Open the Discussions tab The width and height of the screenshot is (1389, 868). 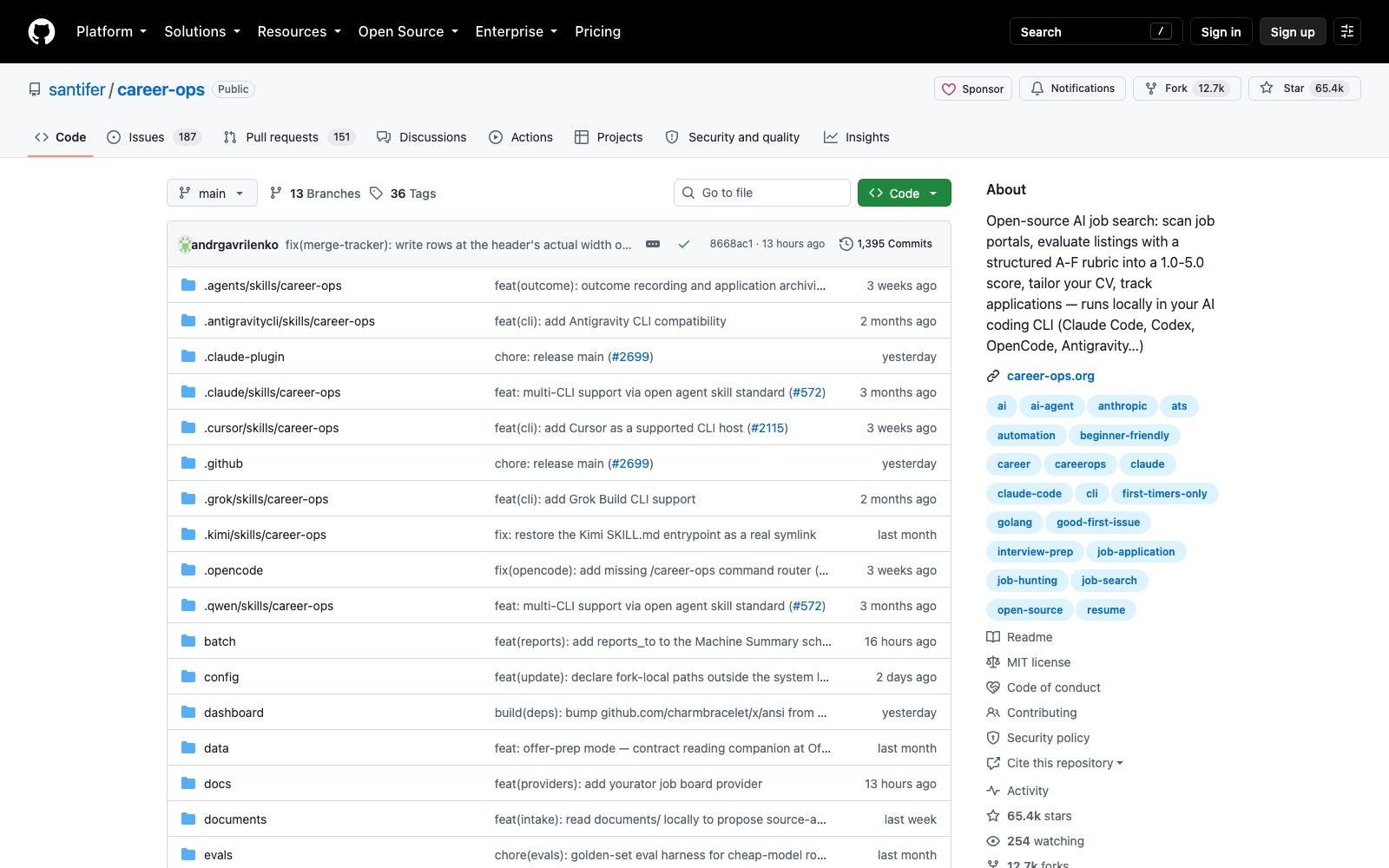pyautogui.click(x=421, y=137)
